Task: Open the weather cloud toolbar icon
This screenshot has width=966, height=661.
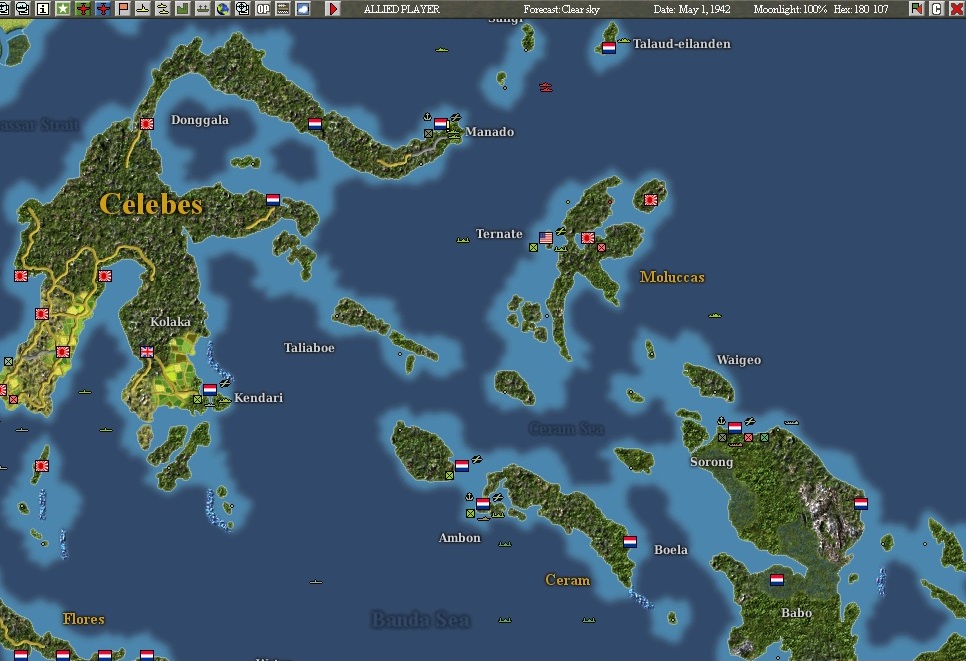Action: pos(302,9)
